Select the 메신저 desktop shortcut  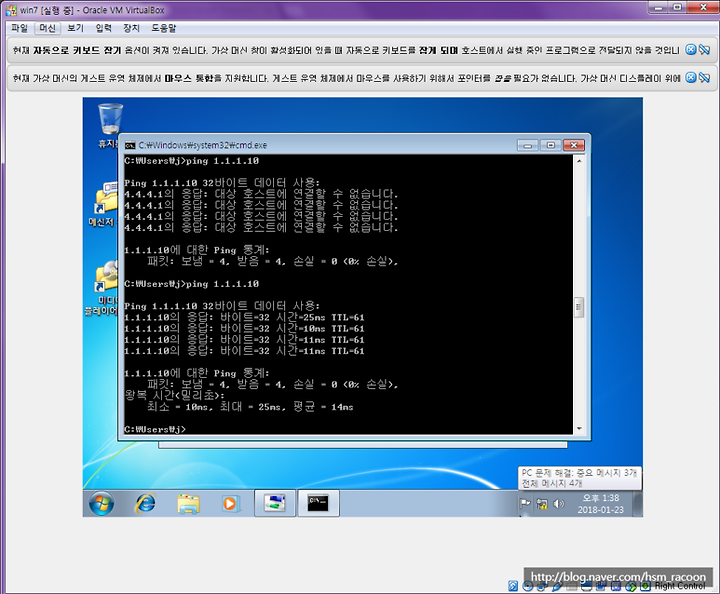coord(105,204)
